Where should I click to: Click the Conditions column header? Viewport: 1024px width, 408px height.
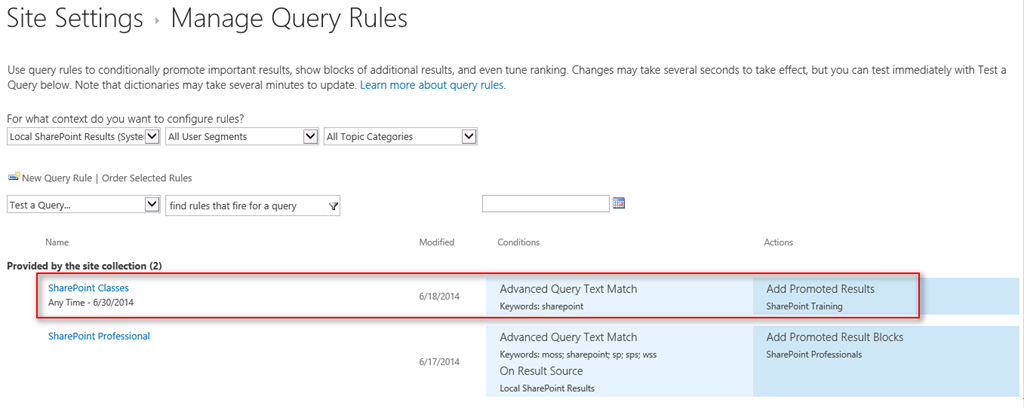(518, 242)
